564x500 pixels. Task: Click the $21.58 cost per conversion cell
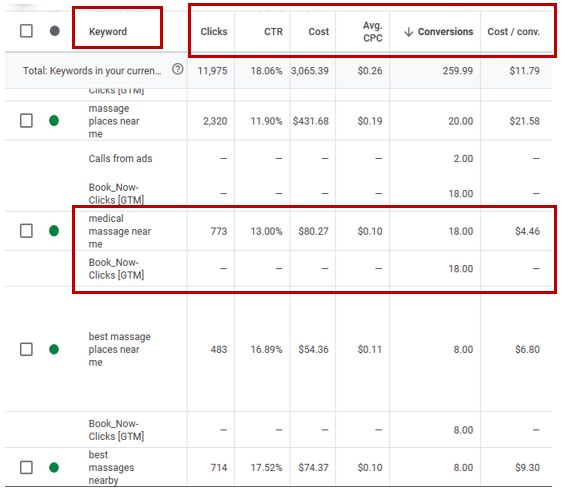(x=525, y=121)
